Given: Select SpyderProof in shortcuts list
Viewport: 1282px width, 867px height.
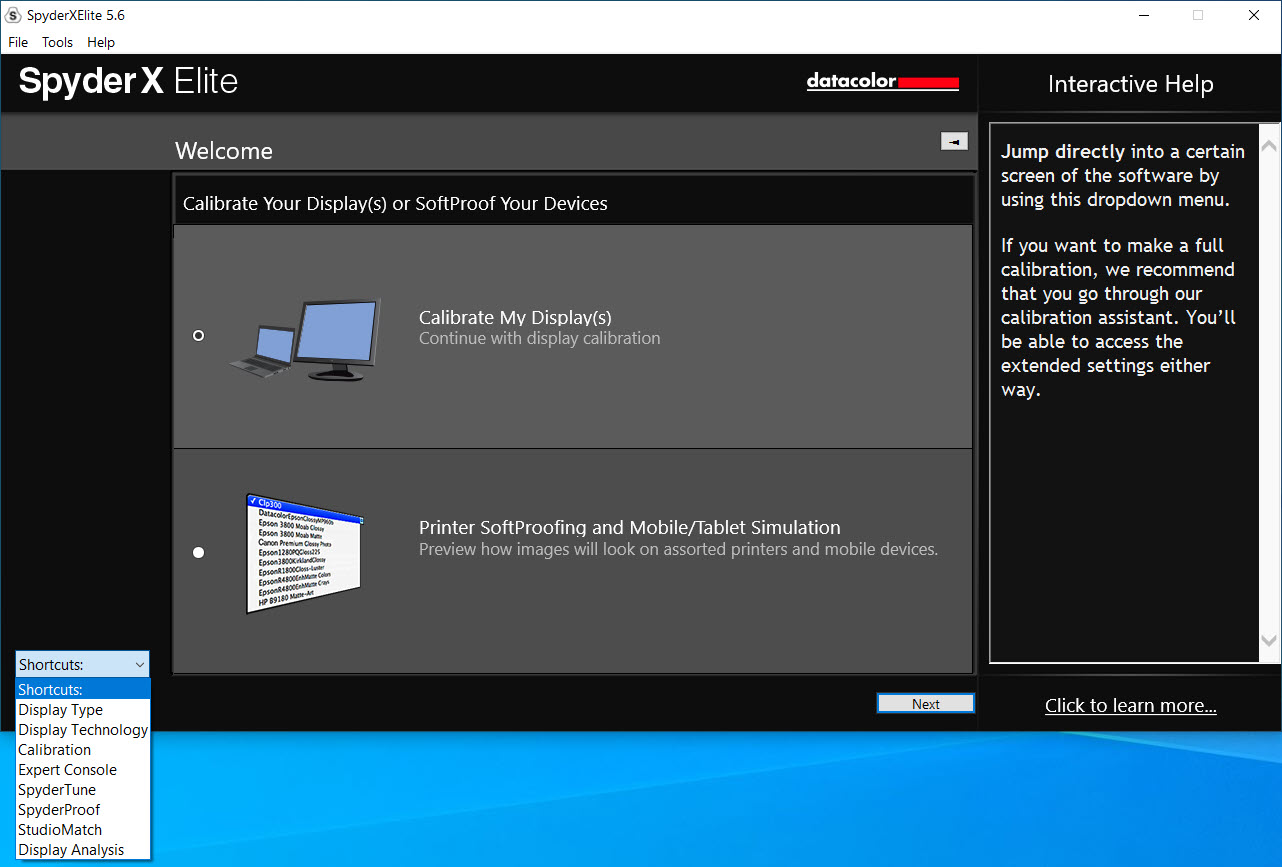Looking at the screenshot, I should pos(83,809).
